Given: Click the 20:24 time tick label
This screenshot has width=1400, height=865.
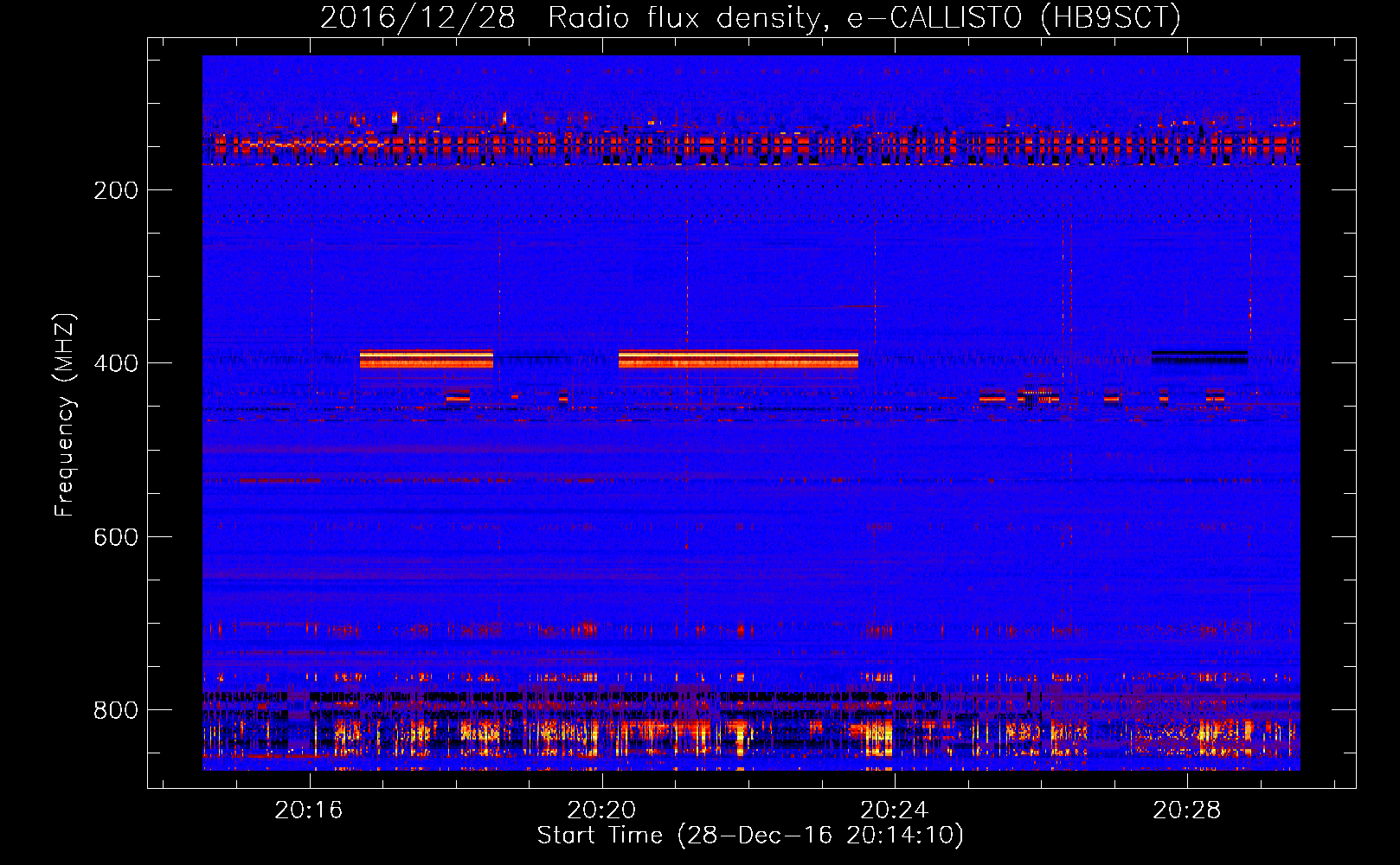Looking at the screenshot, I should [894, 810].
